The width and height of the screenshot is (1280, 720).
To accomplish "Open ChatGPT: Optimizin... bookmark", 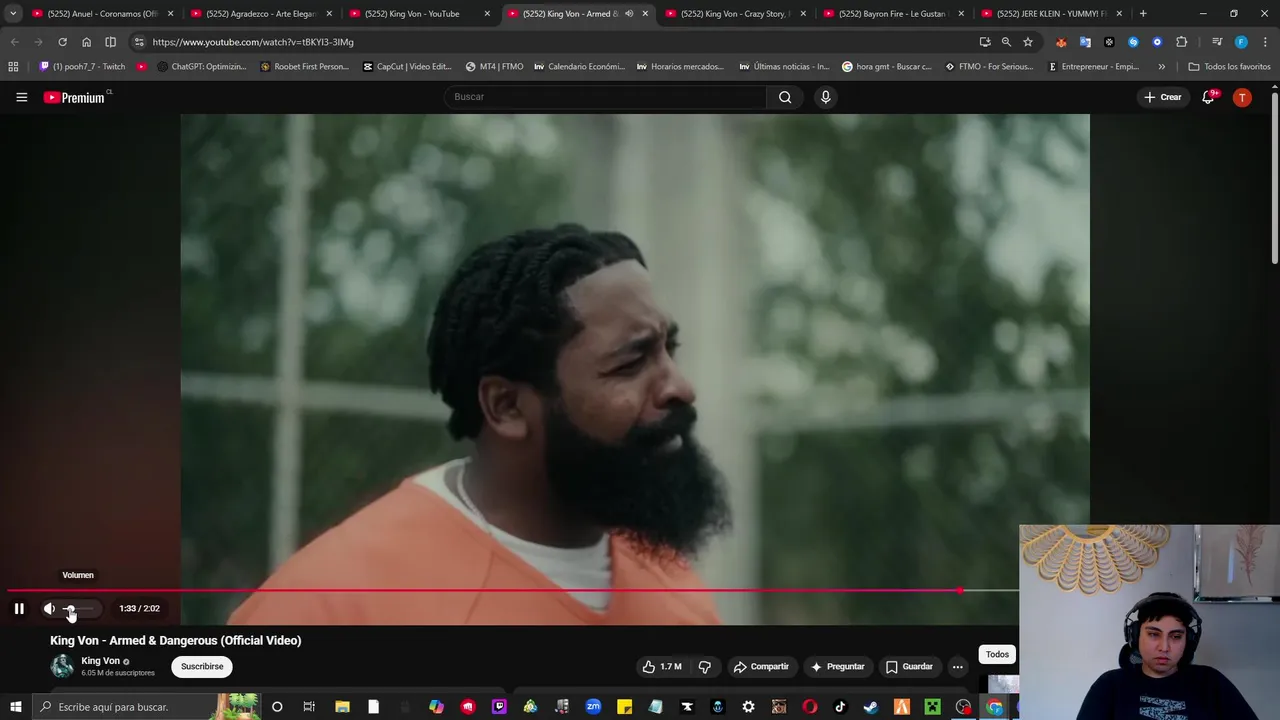I will pos(201,67).
